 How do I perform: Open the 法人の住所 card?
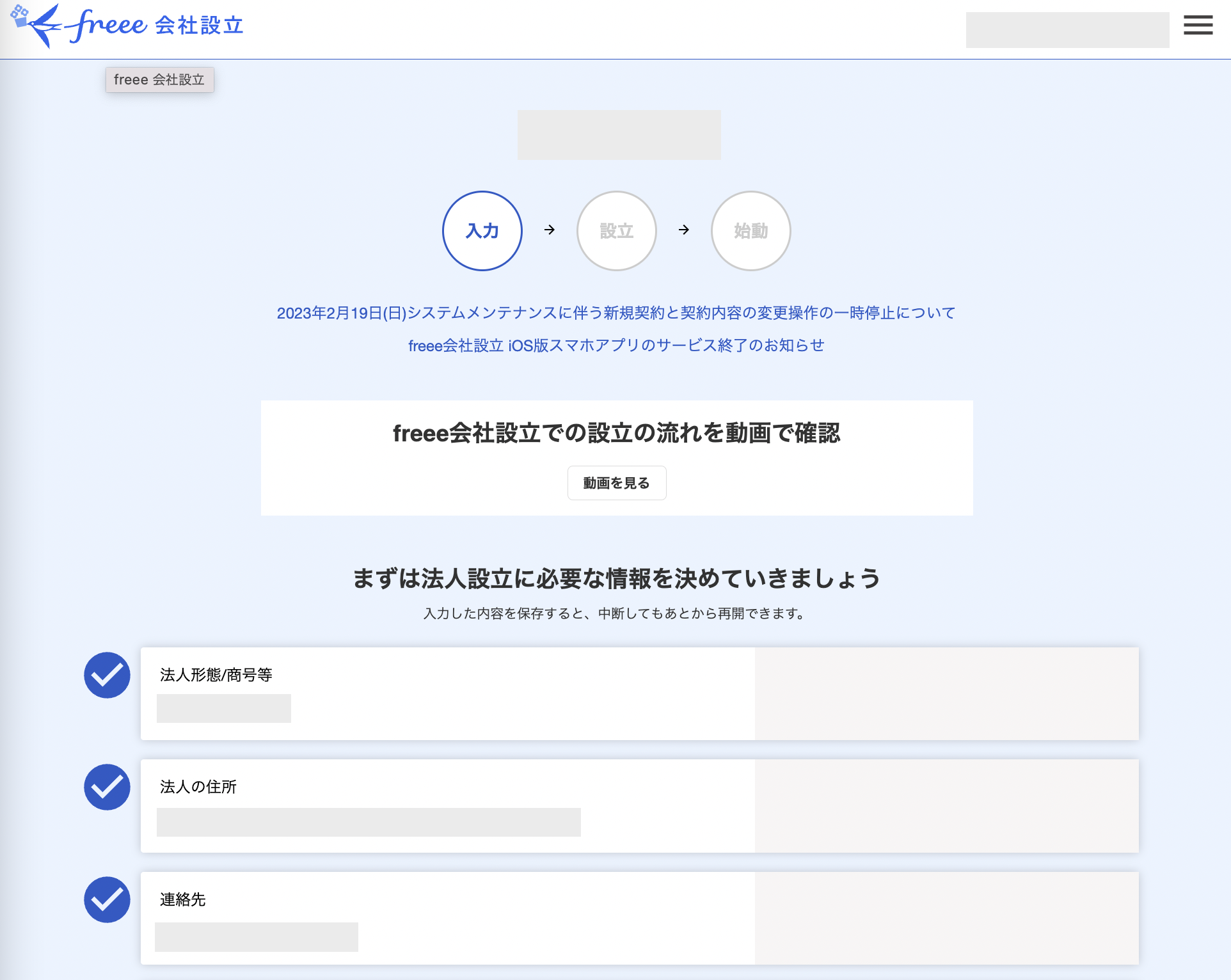[x=640, y=806]
